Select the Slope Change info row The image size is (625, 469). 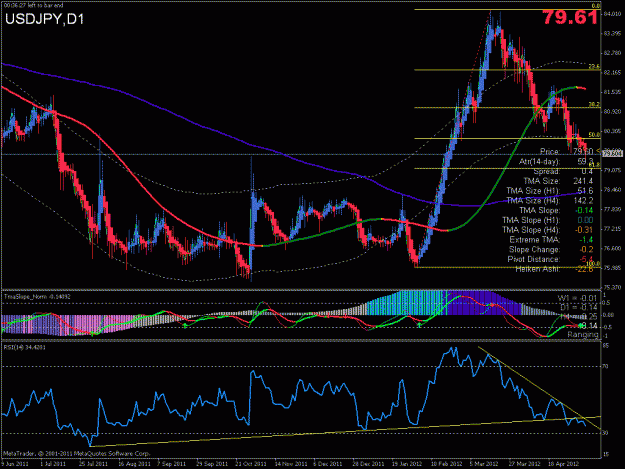(x=551, y=249)
